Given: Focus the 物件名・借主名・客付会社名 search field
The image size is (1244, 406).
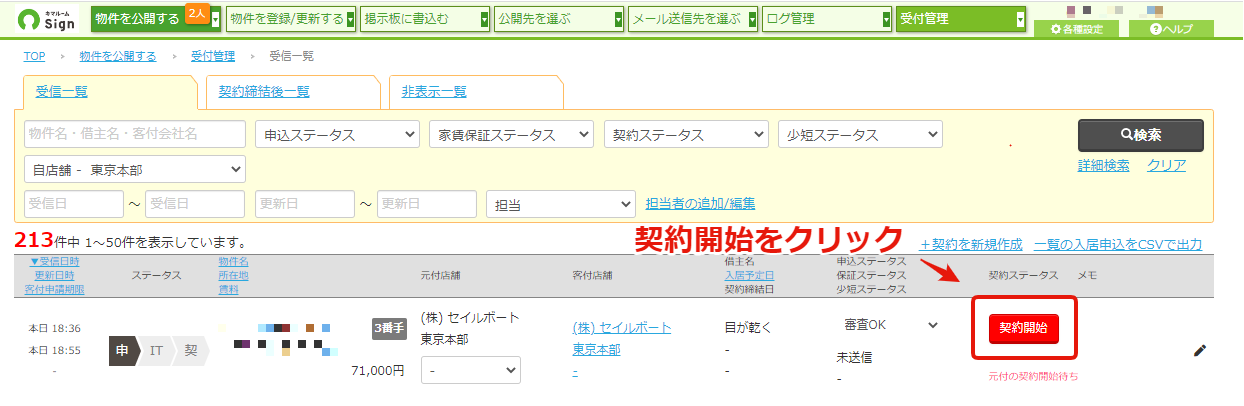Looking at the screenshot, I should [135, 134].
